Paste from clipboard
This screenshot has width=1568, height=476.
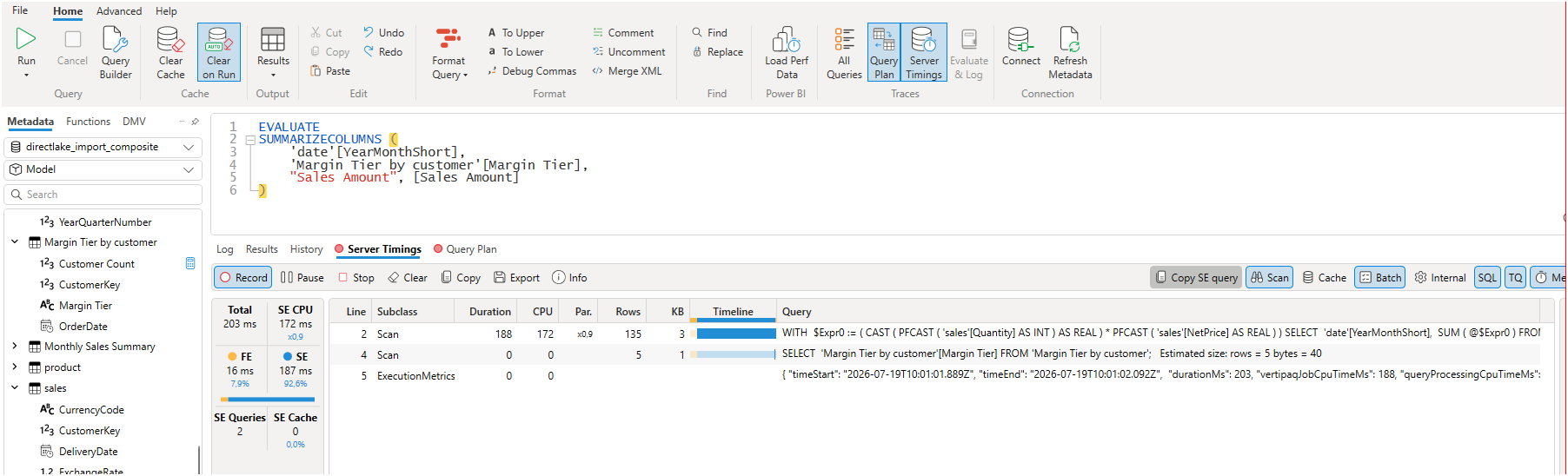(330, 71)
